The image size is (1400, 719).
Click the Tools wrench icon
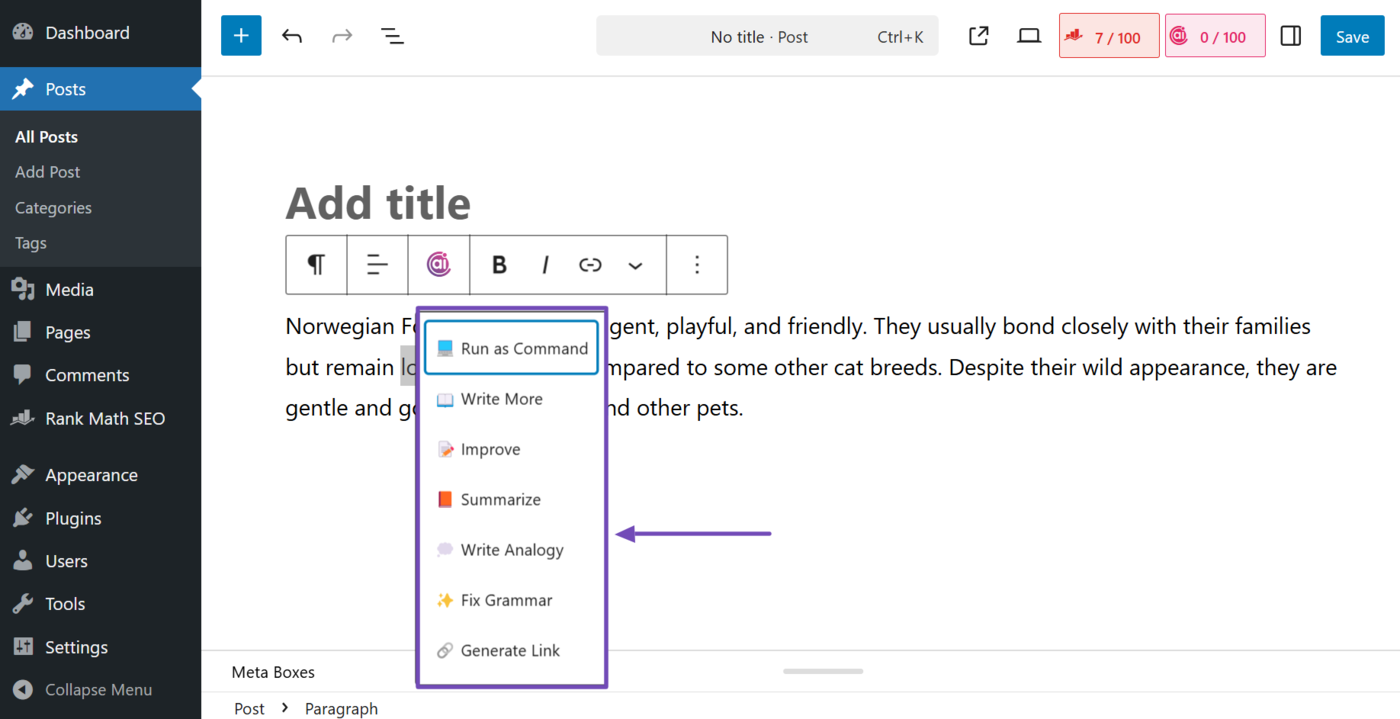click(x=23, y=604)
